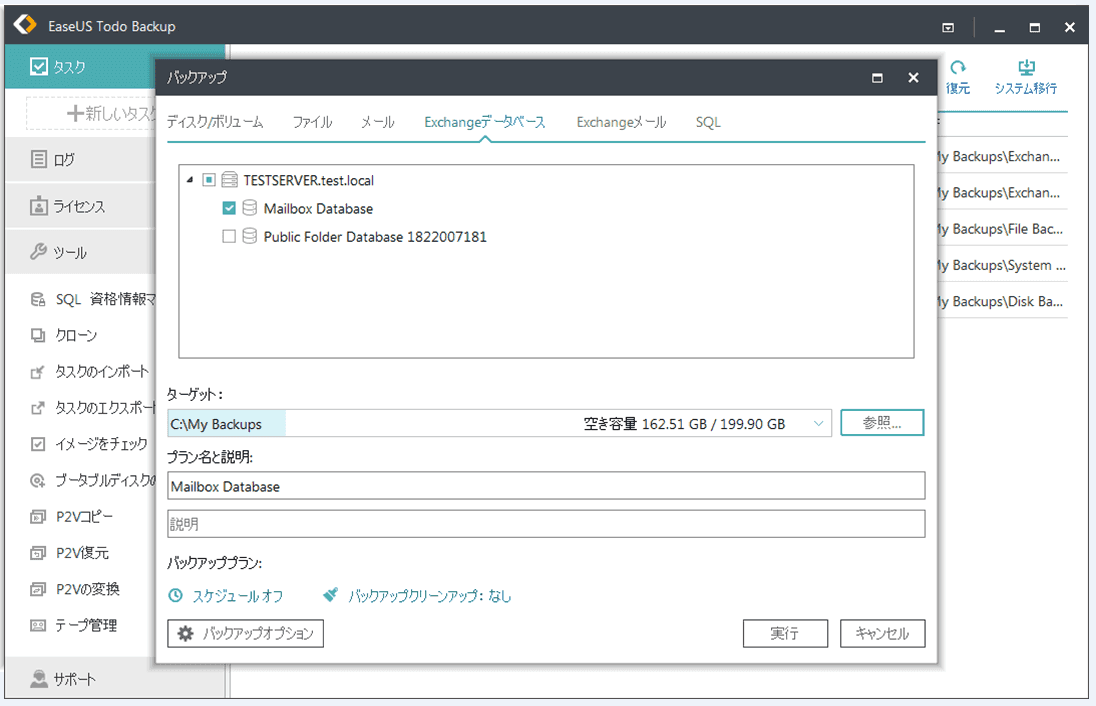Screen dimensions: 1096x706
Task: Click the plan name field Mailbox Database
Action: tap(546, 486)
